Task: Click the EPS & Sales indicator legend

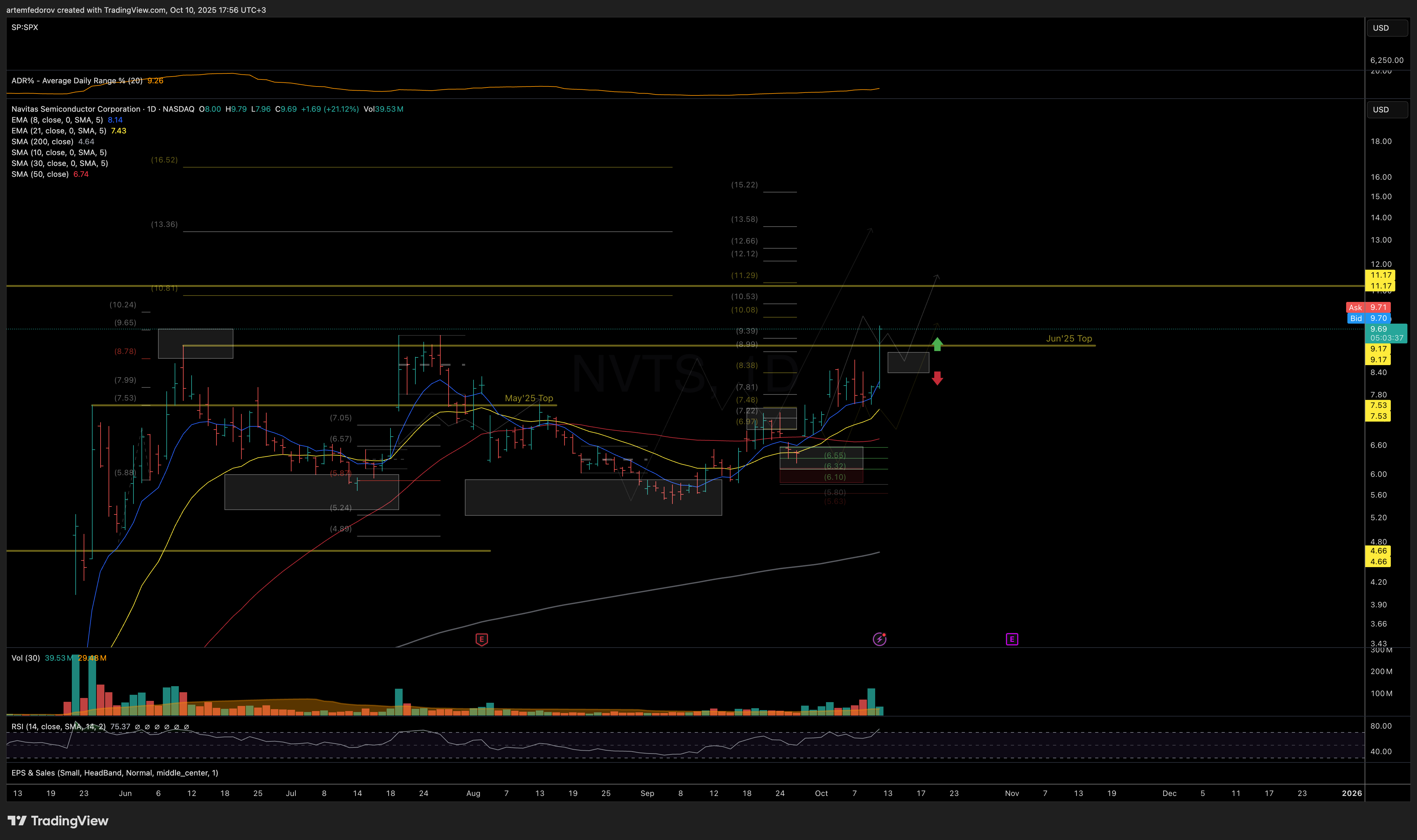Action: 114,773
